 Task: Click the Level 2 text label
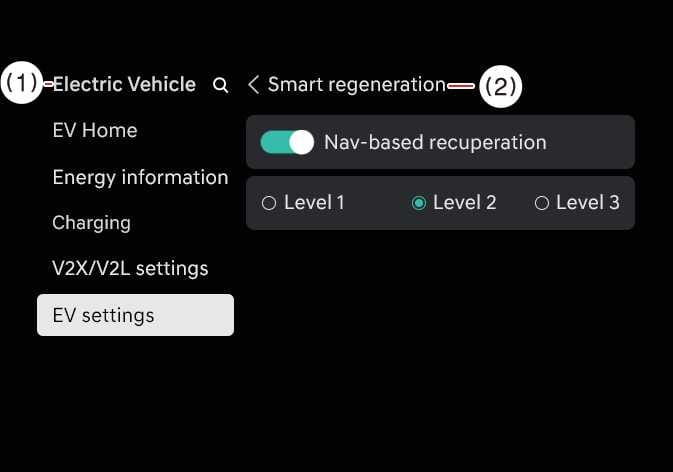click(x=464, y=203)
